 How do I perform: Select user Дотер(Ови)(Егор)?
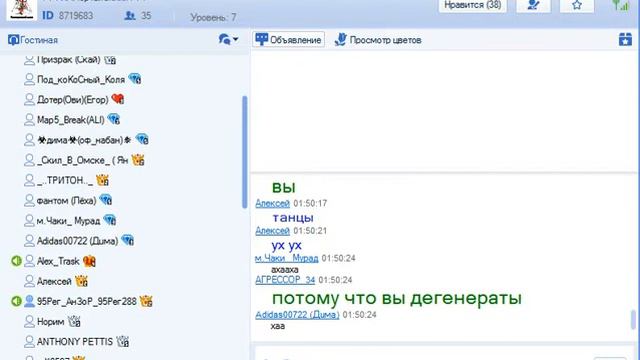point(73,100)
